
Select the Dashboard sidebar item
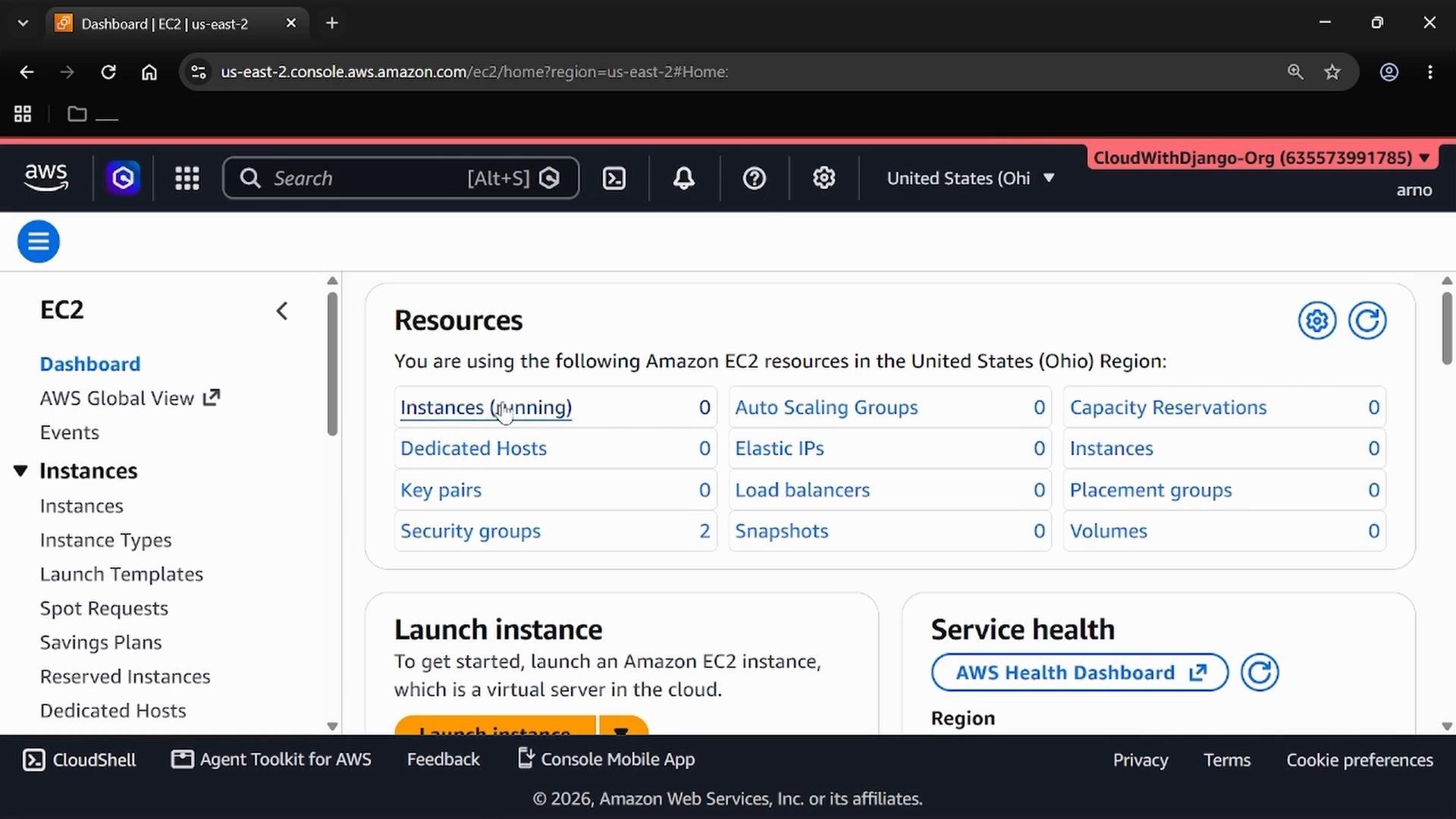tap(90, 364)
